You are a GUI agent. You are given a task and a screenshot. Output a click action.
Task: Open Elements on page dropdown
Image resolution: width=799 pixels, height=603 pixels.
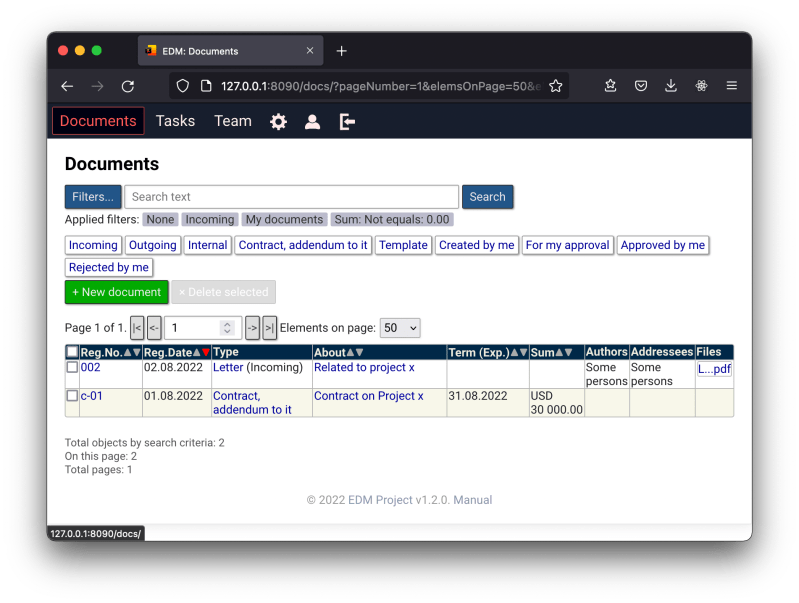(400, 328)
